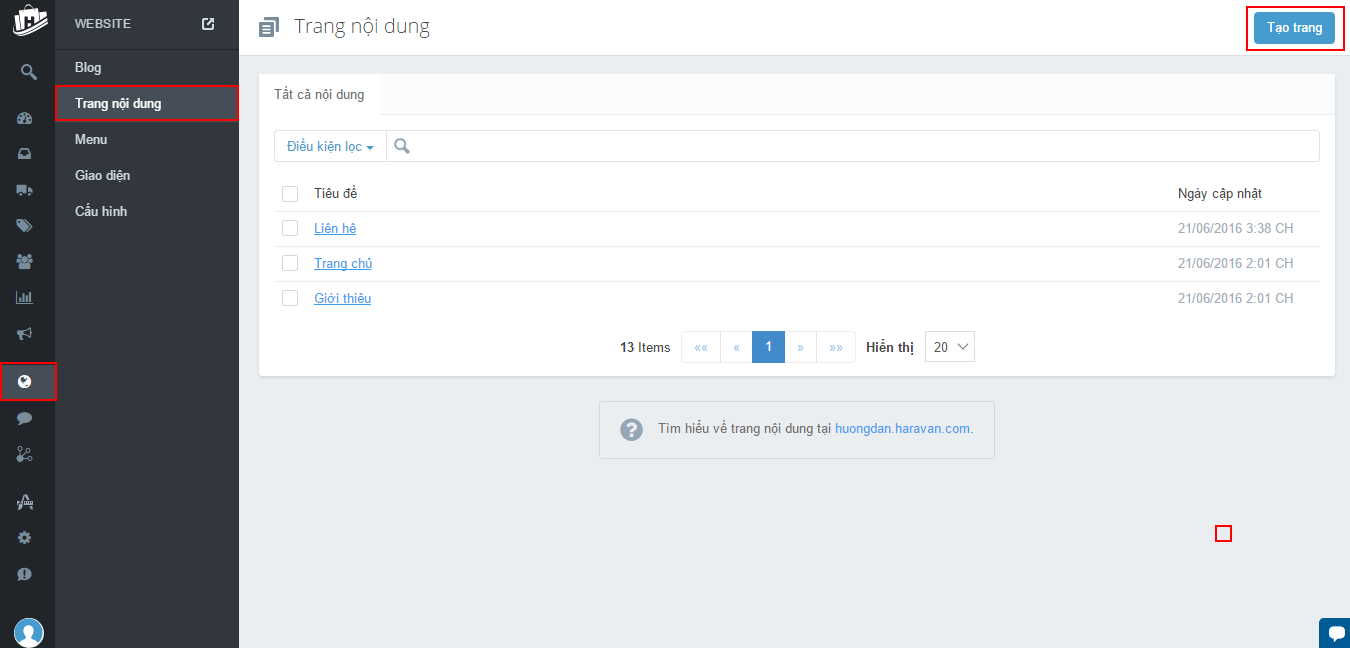The height and width of the screenshot is (649, 1350).
Task: Open the huongdan.haravan.com help link
Action: (x=903, y=428)
